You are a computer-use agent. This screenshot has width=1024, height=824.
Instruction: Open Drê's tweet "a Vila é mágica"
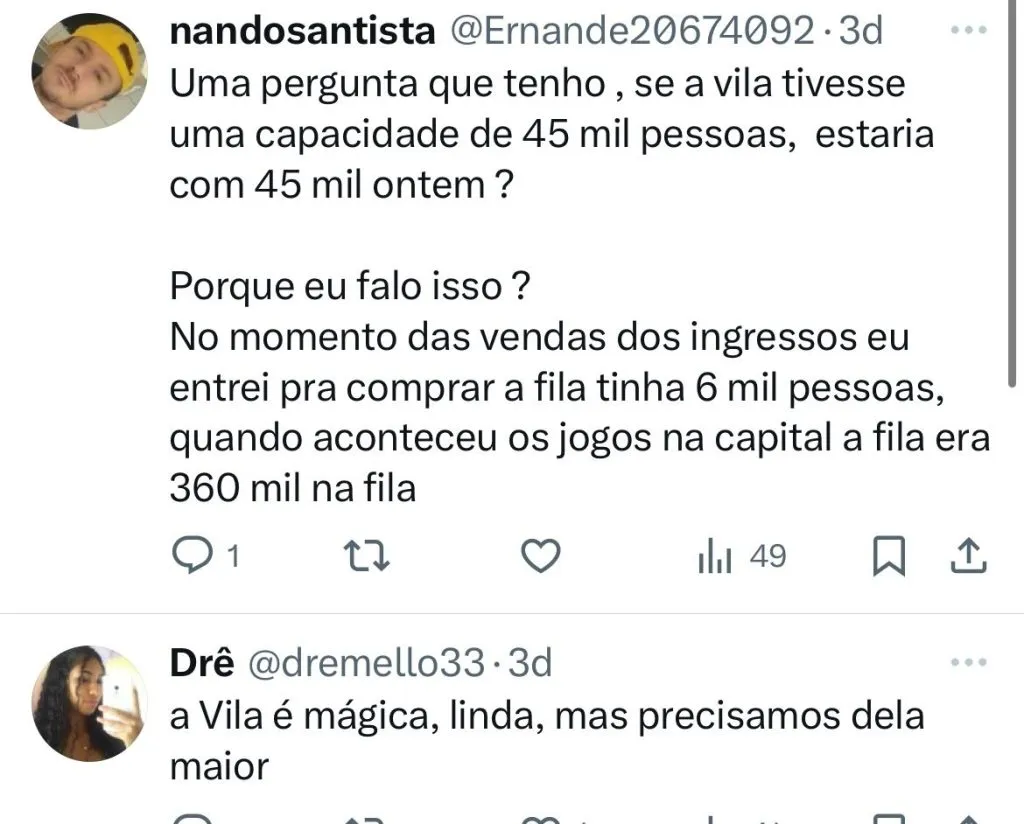click(x=547, y=716)
